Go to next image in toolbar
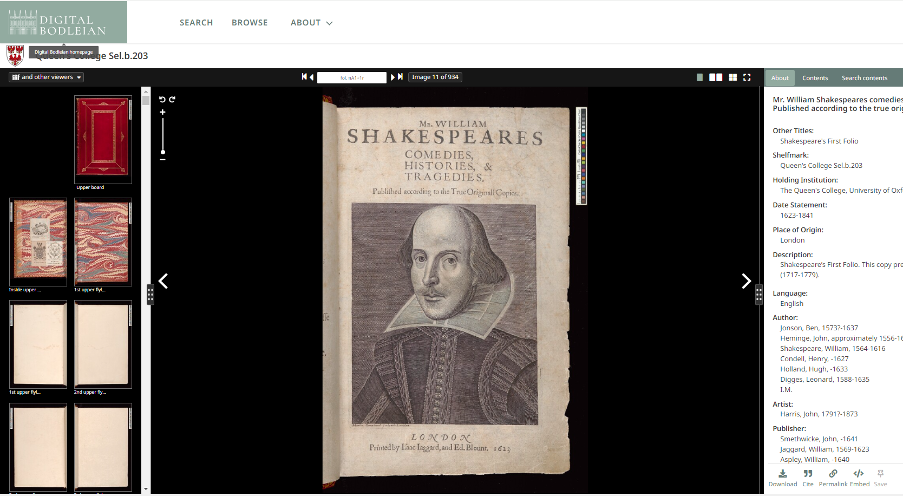904x496 pixels. 393,77
